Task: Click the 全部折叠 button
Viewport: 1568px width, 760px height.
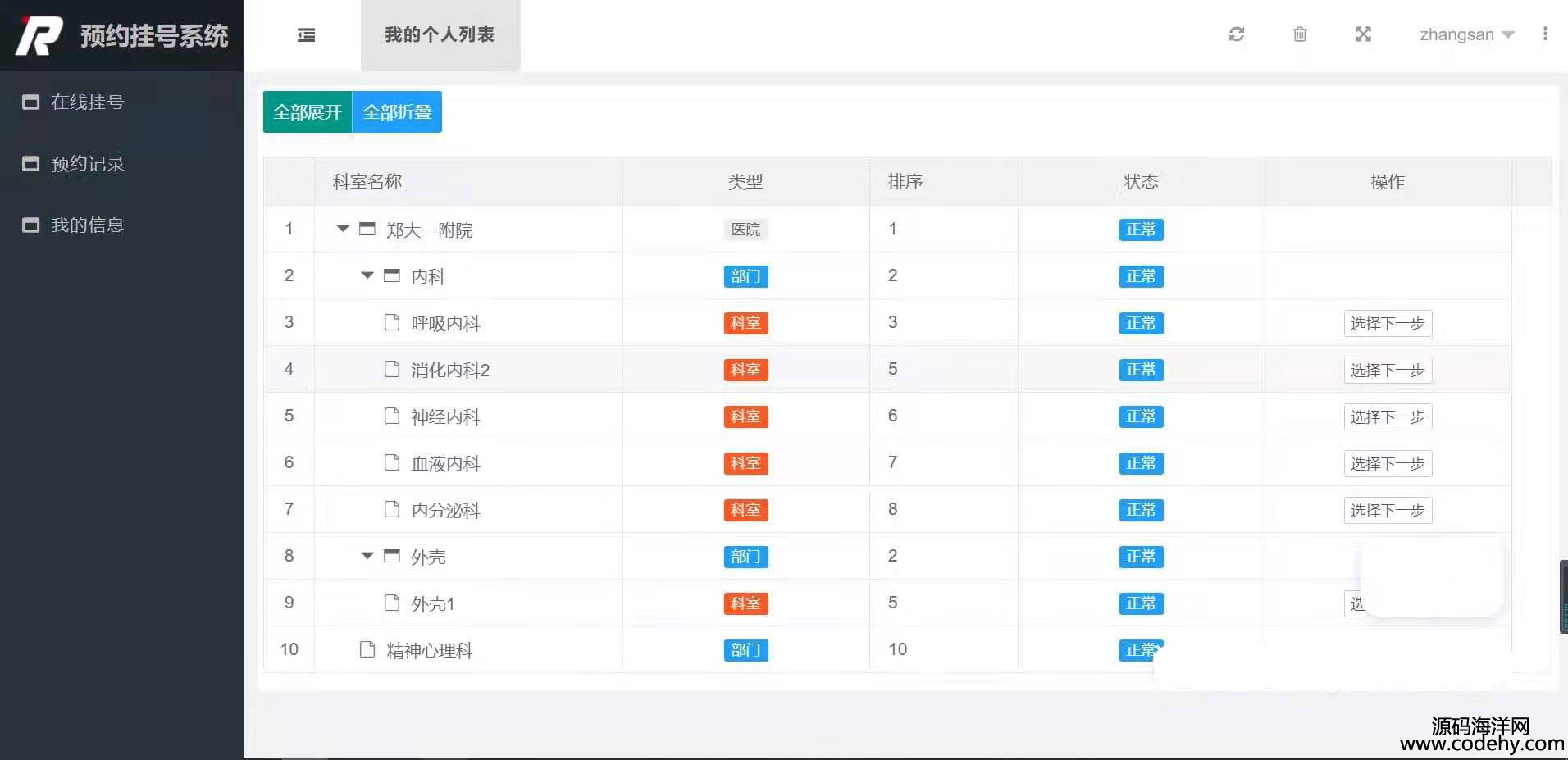Action: click(397, 112)
